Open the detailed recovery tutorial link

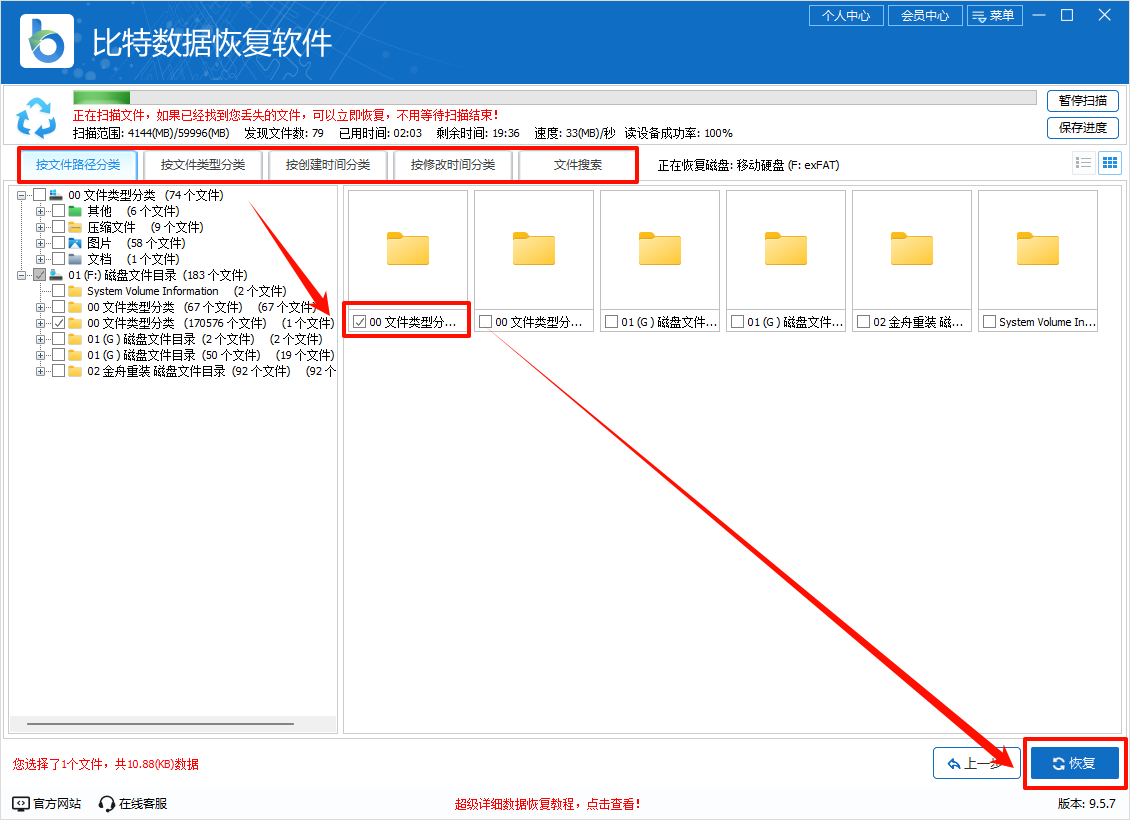pyautogui.click(x=547, y=803)
